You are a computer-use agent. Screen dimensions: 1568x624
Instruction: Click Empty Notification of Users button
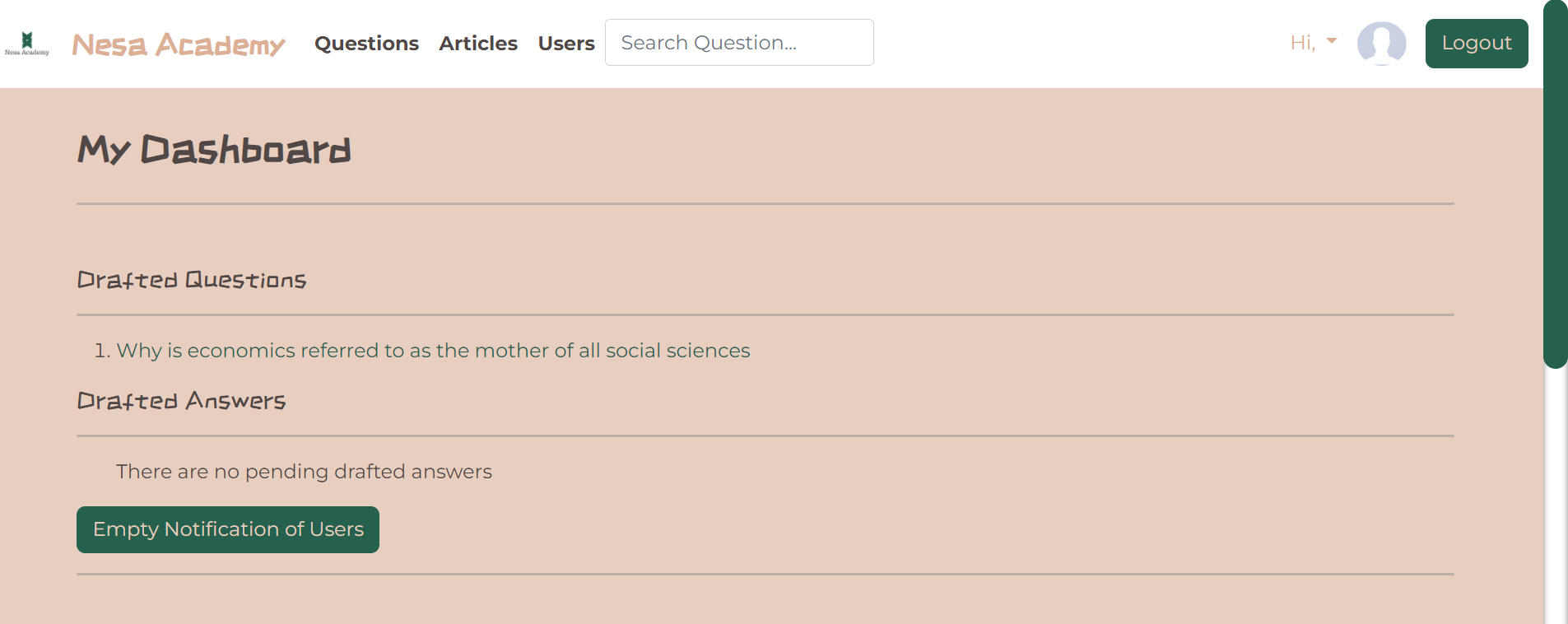(228, 529)
